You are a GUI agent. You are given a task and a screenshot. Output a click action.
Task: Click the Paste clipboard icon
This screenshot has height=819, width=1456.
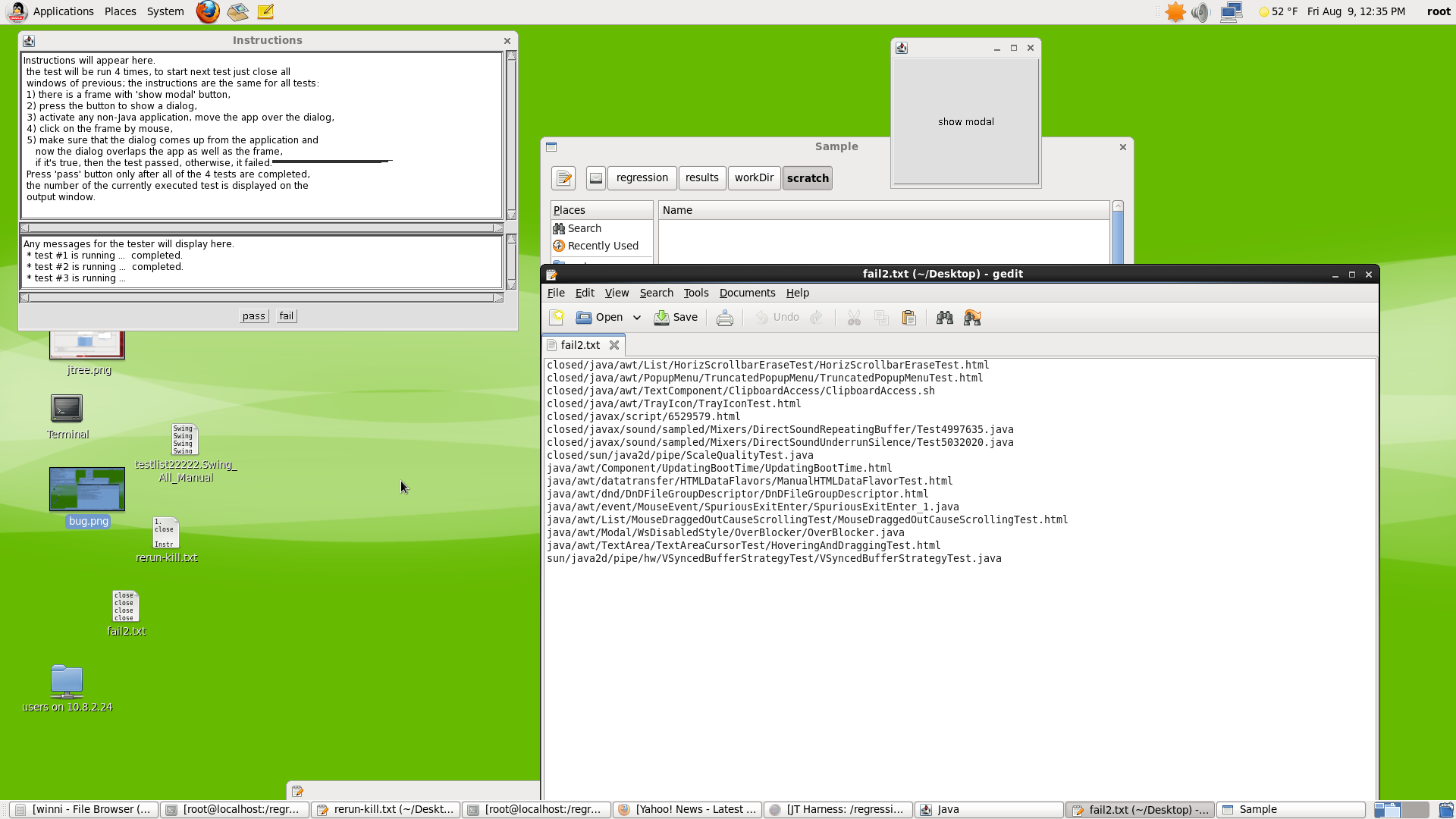(x=908, y=318)
